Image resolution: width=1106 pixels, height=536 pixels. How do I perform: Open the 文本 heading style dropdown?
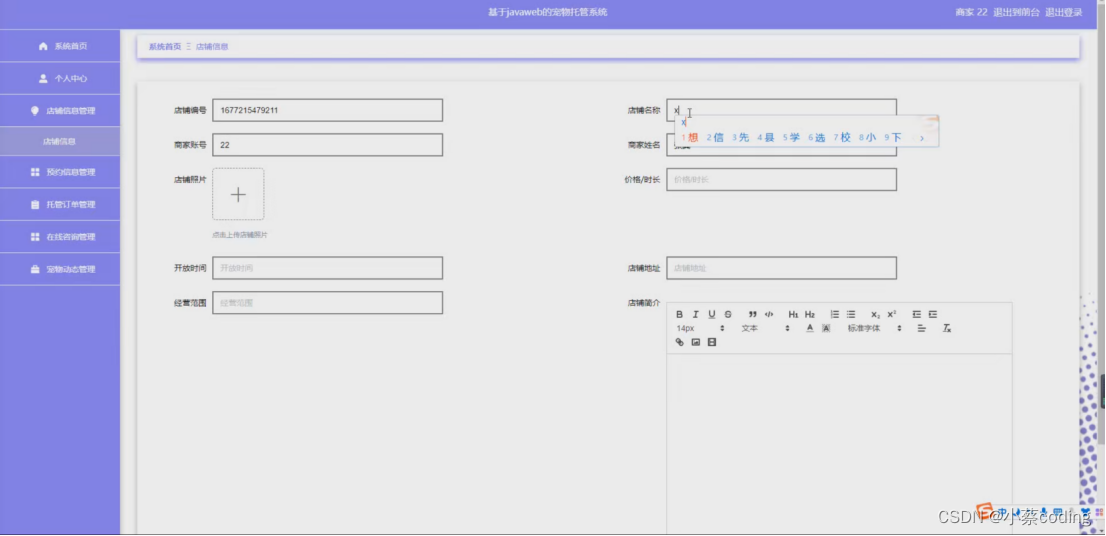pos(765,328)
